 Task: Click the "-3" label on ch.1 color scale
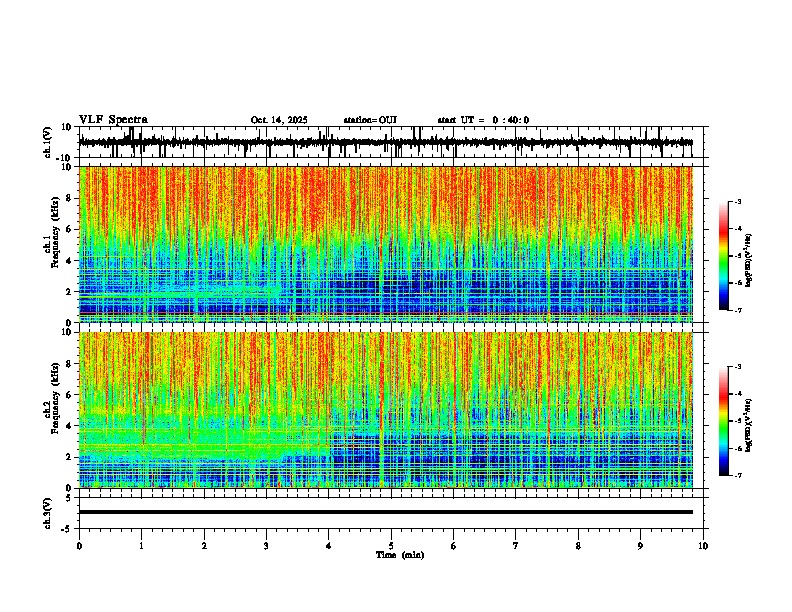point(737,201)
